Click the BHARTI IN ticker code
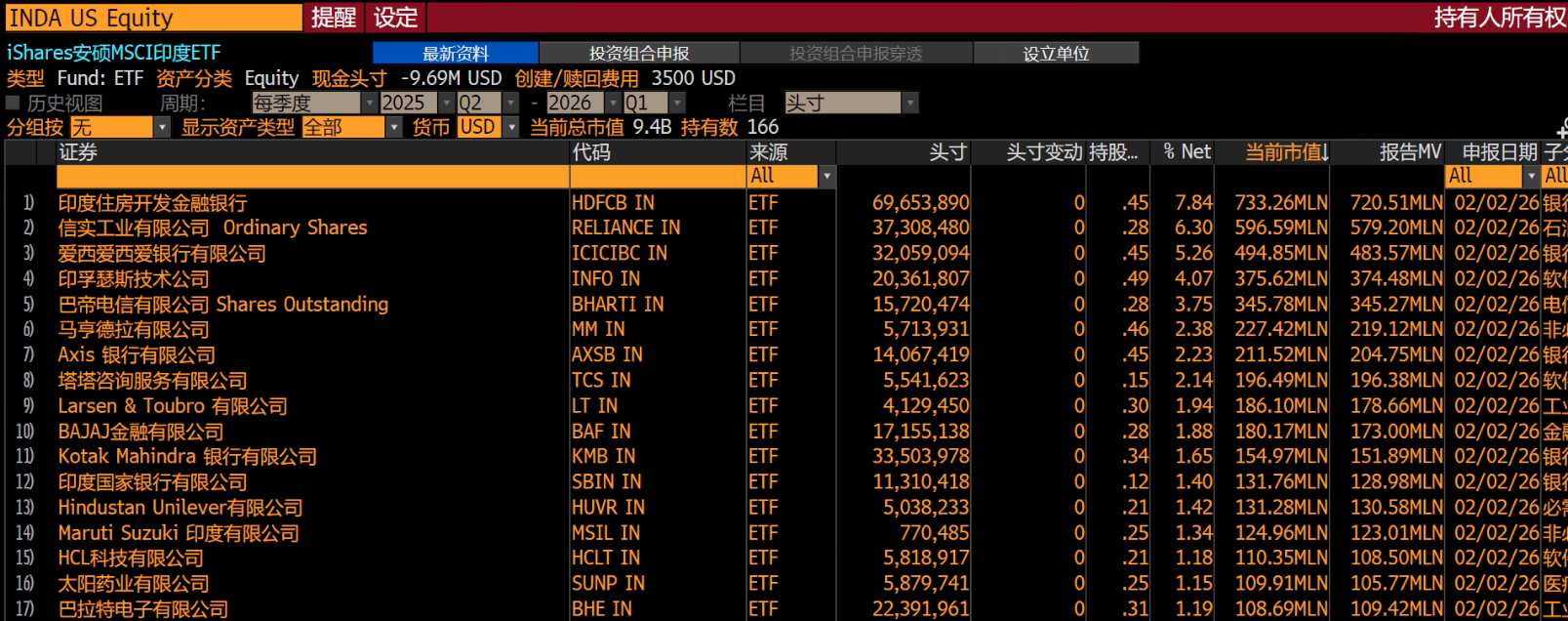This screenshot has width=1568, height=621. (x=618, y=304)
